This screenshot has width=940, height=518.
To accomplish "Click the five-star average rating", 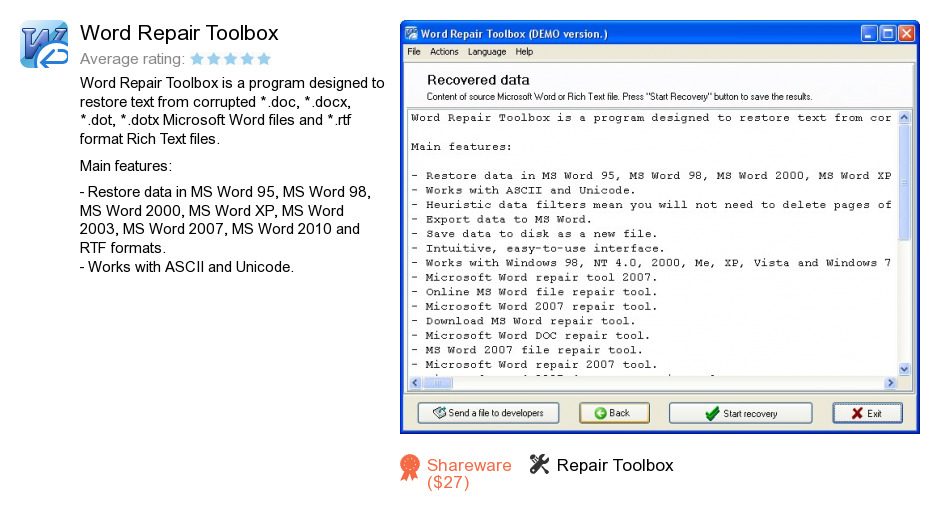I will (231, 59).
